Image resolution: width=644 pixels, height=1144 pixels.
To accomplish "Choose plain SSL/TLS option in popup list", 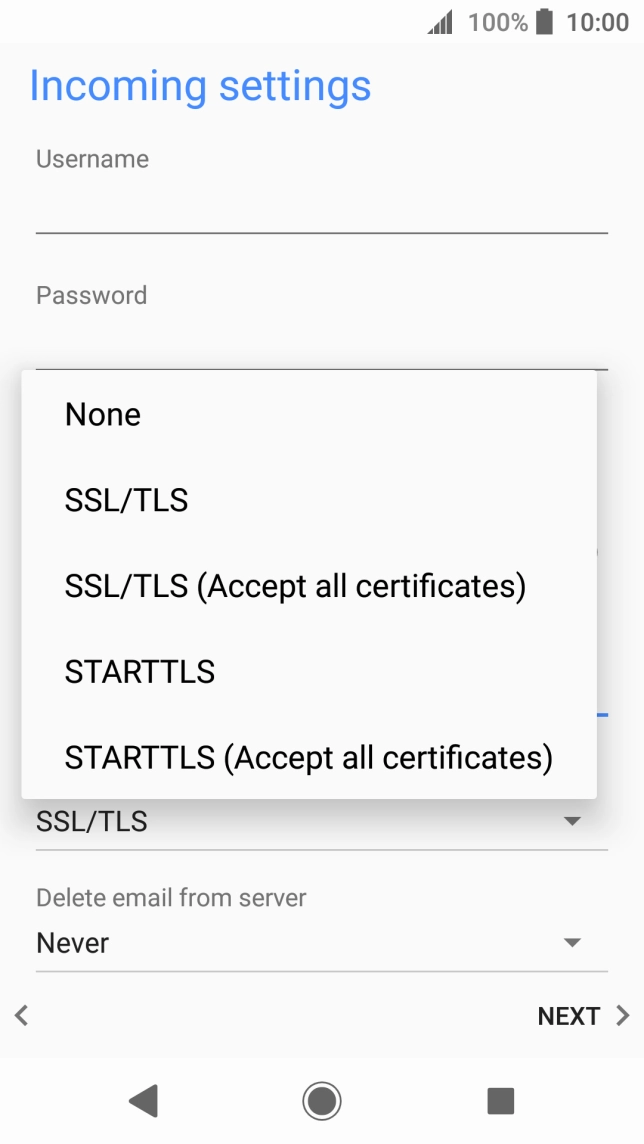I will coord(127,501).
